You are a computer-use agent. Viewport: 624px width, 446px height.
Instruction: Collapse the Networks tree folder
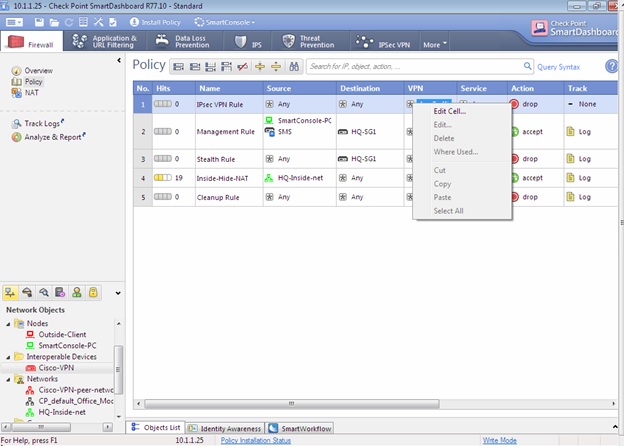(x=8, y=380)
